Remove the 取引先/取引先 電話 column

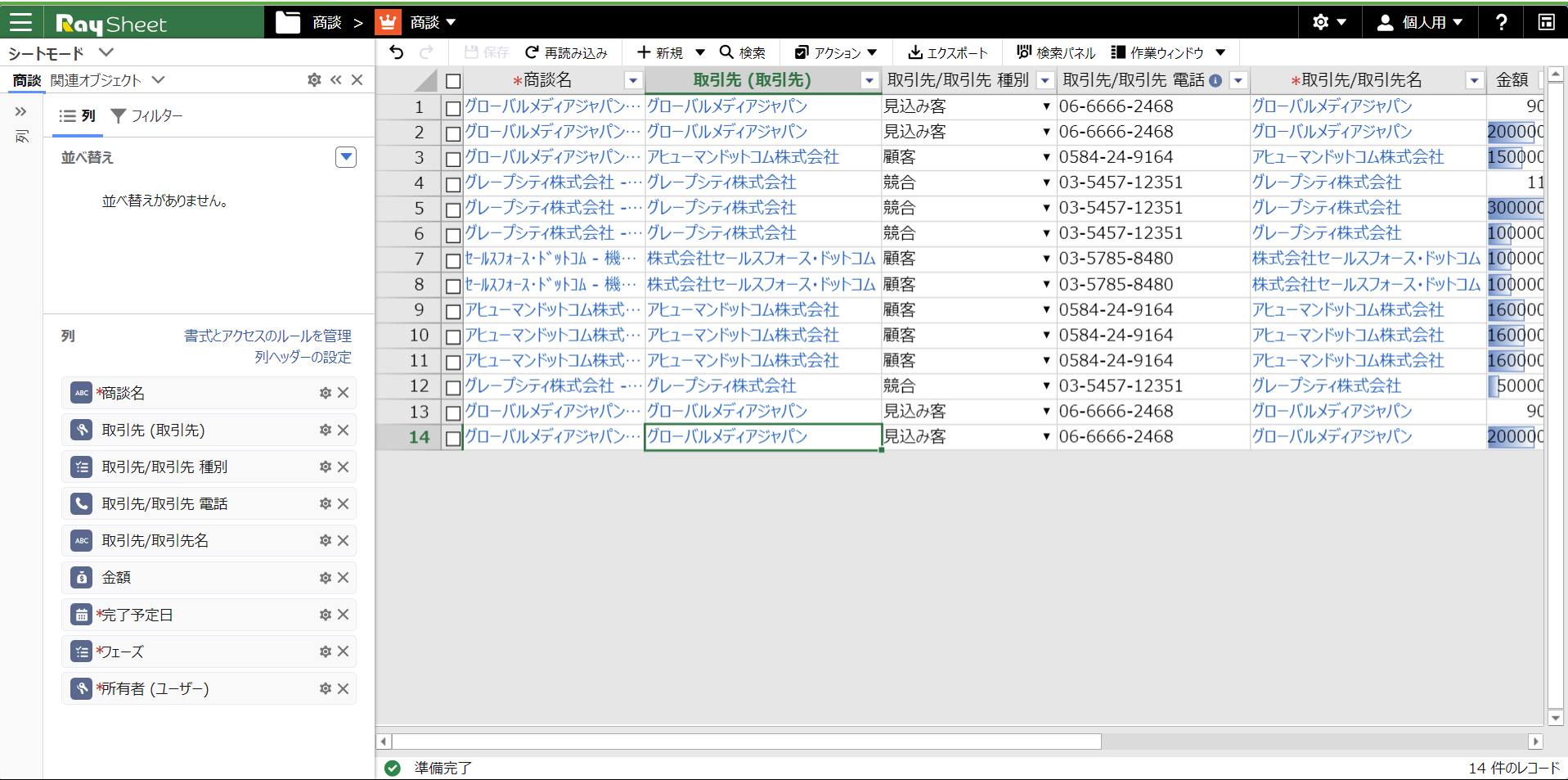pyautogui.click(x=344, y=503)
